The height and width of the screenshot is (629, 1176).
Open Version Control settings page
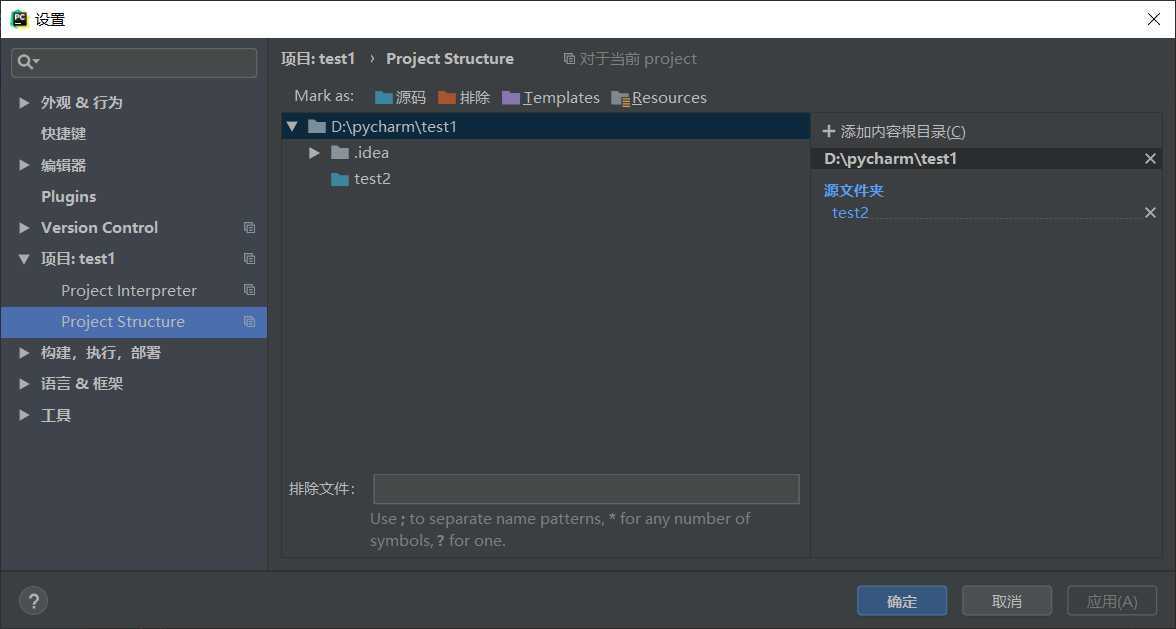[x=100, y=227]
